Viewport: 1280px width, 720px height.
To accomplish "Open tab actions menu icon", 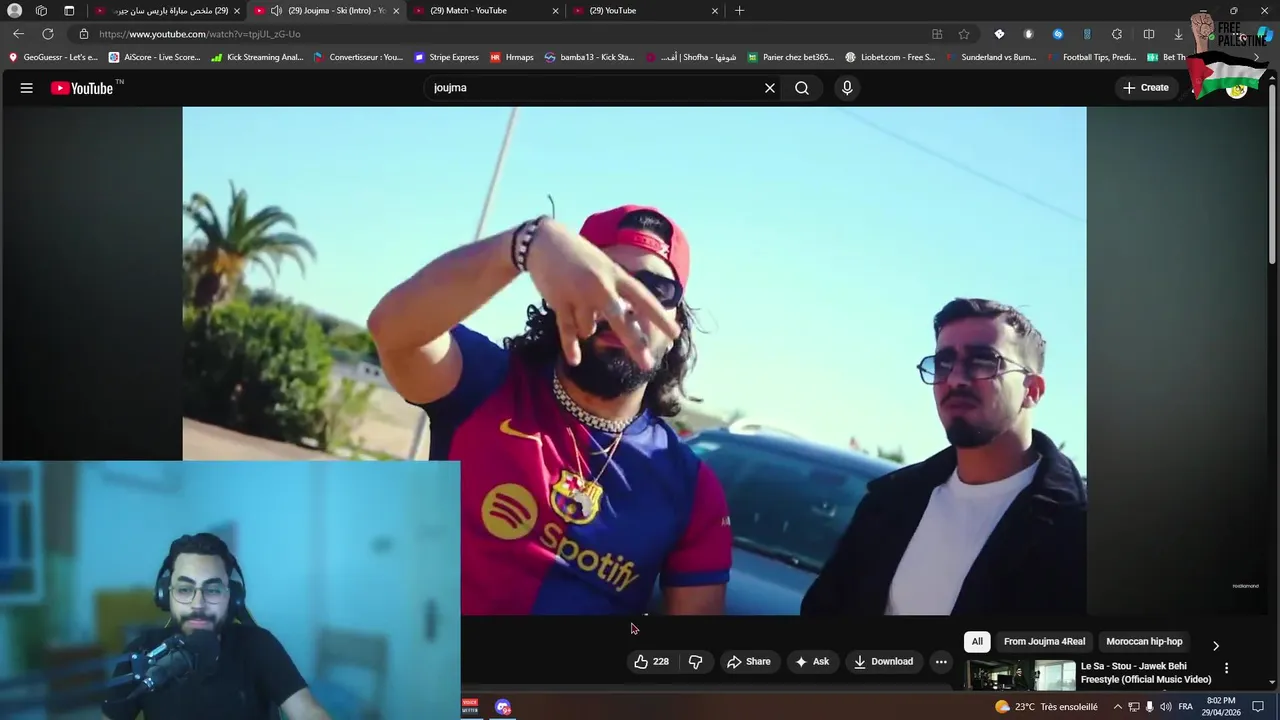I will tap(69, 10).
